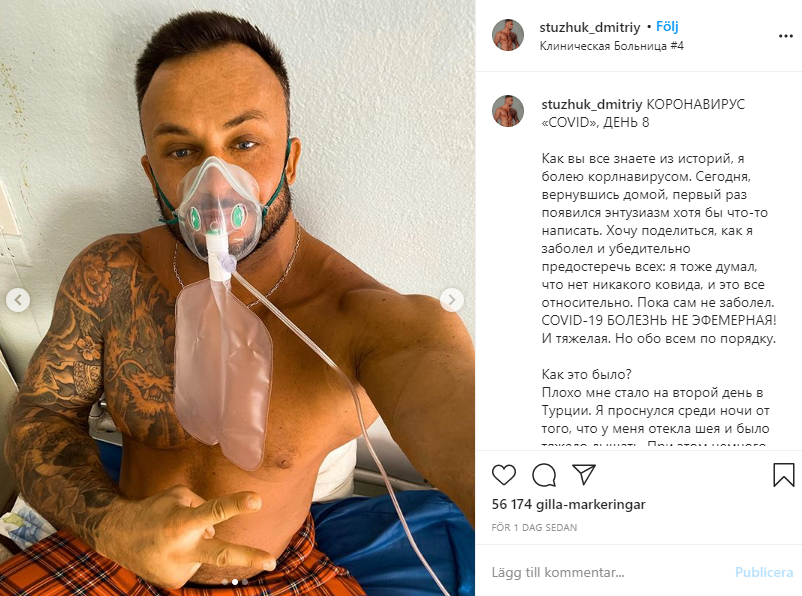Select first carousel indicator dot

click(225, 582)
